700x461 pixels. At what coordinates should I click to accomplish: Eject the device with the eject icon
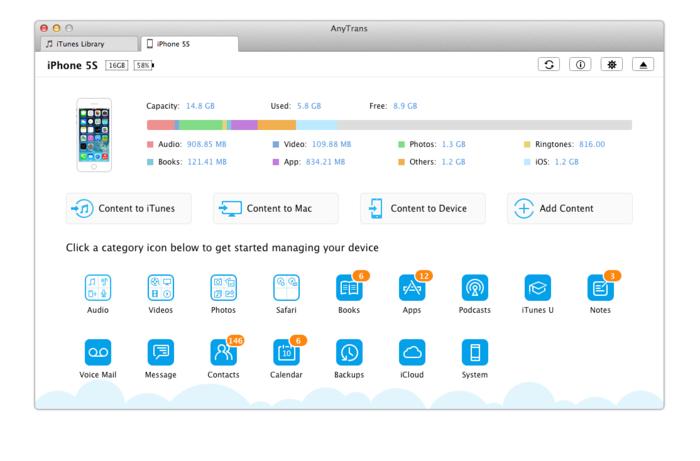coord(643,65)
